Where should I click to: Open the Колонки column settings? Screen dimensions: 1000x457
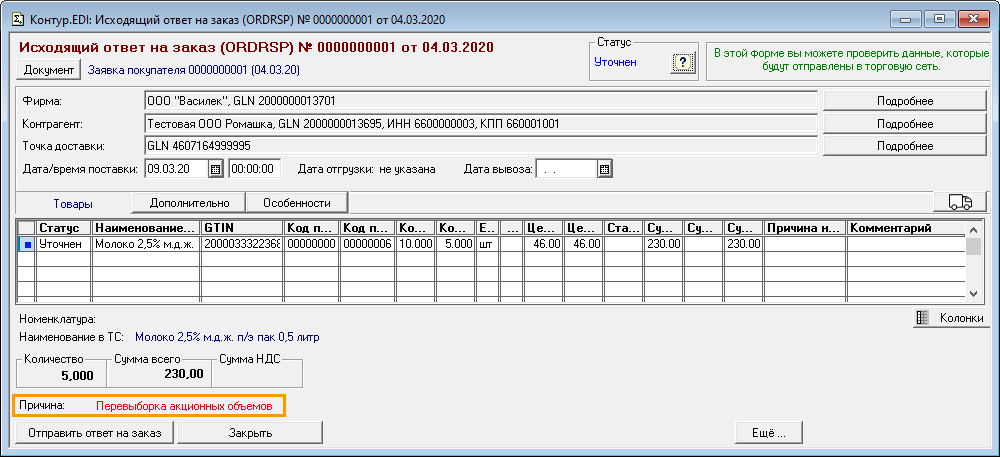click(x=951, y=318)
